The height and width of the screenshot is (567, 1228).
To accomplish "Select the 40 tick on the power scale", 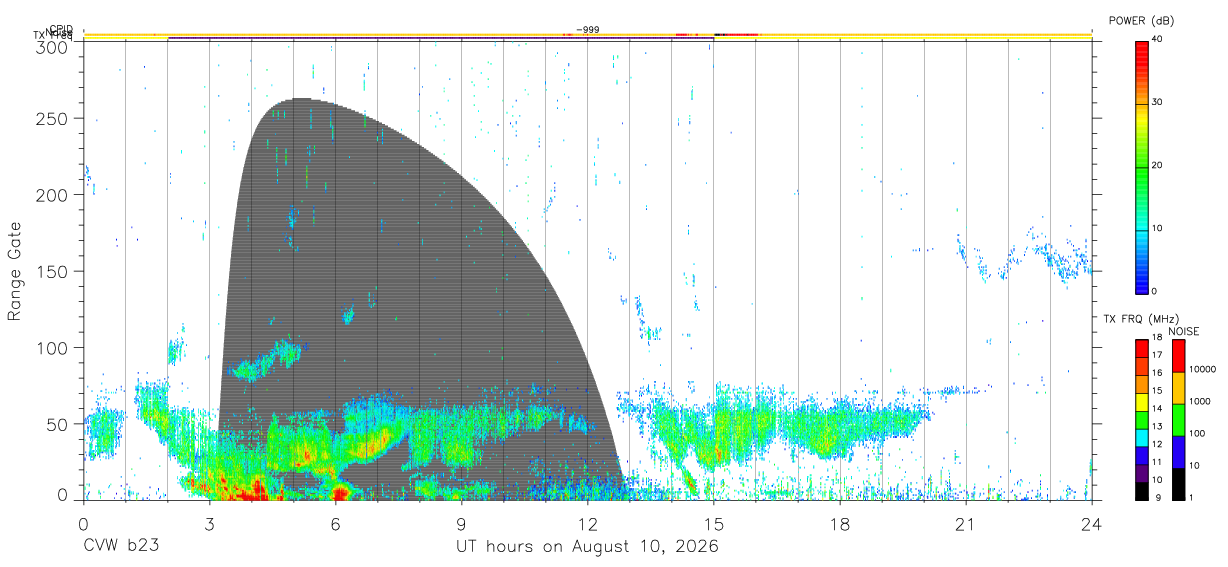I will coord(1159,39).
